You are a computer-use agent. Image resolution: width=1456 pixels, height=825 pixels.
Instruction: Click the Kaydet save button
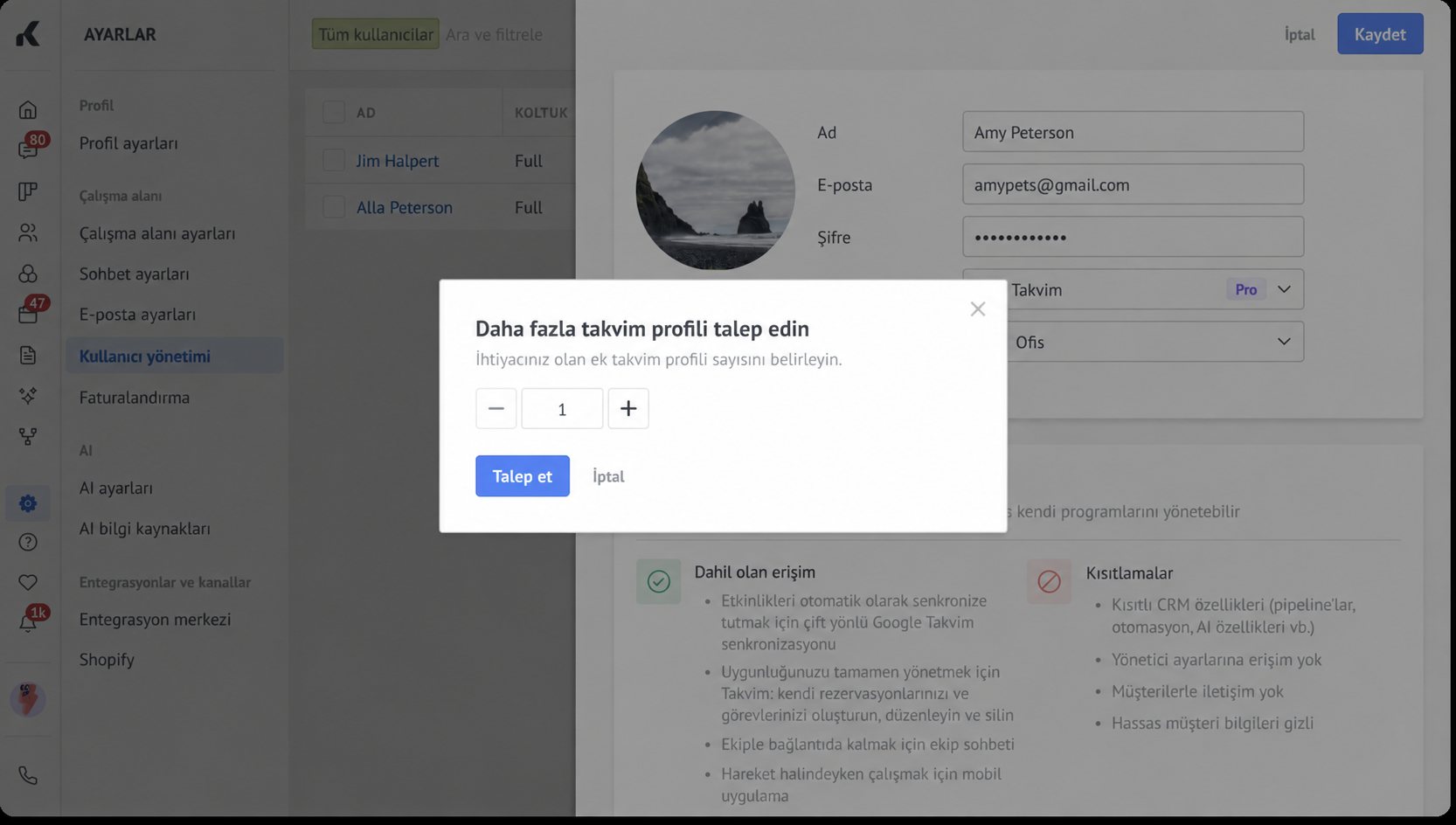click(x=1380, y=34)
